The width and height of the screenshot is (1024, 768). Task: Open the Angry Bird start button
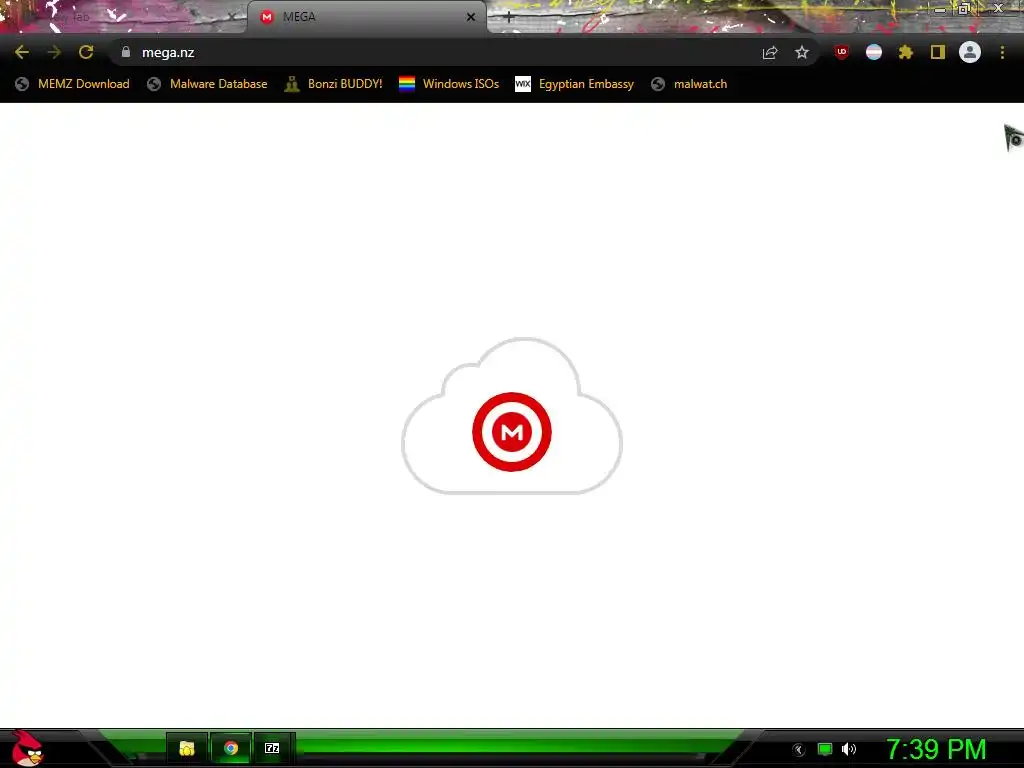[x=27, y=748]
